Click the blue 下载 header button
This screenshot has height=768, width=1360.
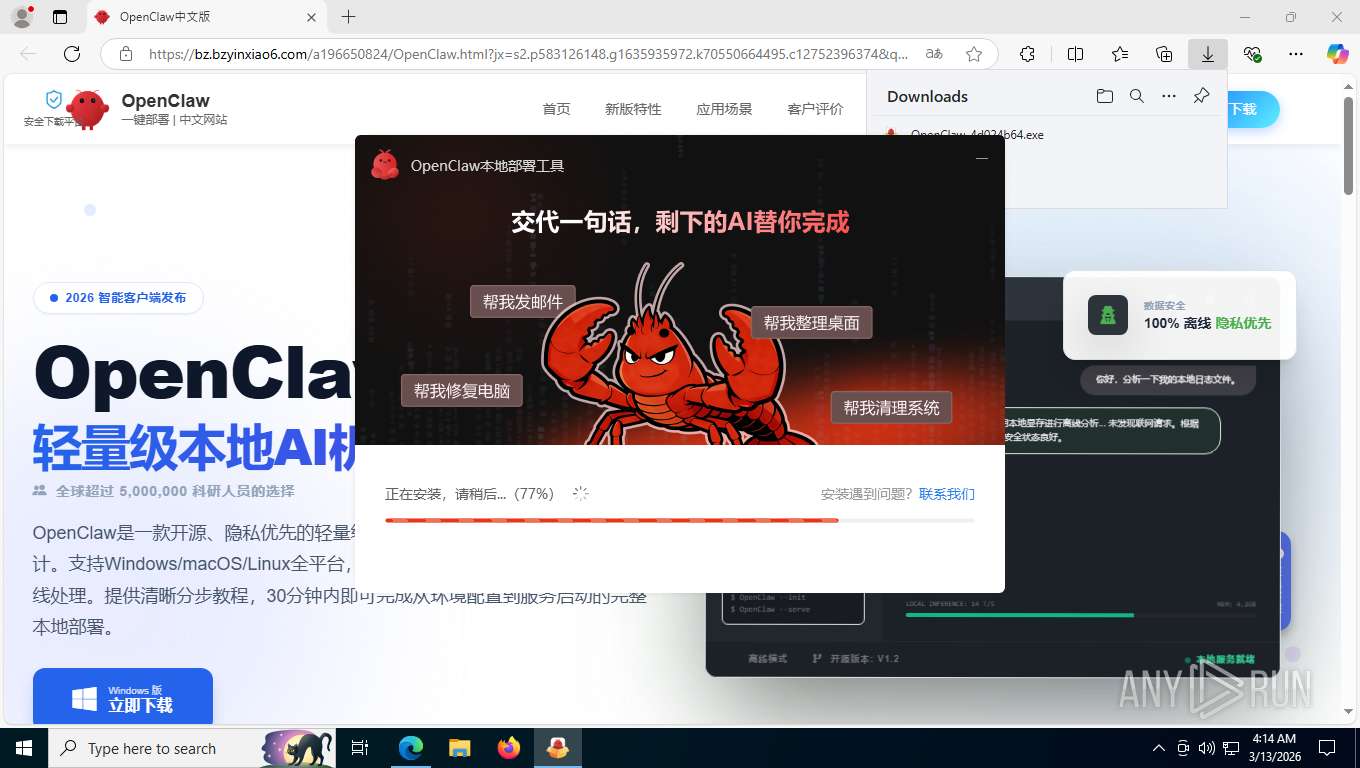tap(1252, 109)
